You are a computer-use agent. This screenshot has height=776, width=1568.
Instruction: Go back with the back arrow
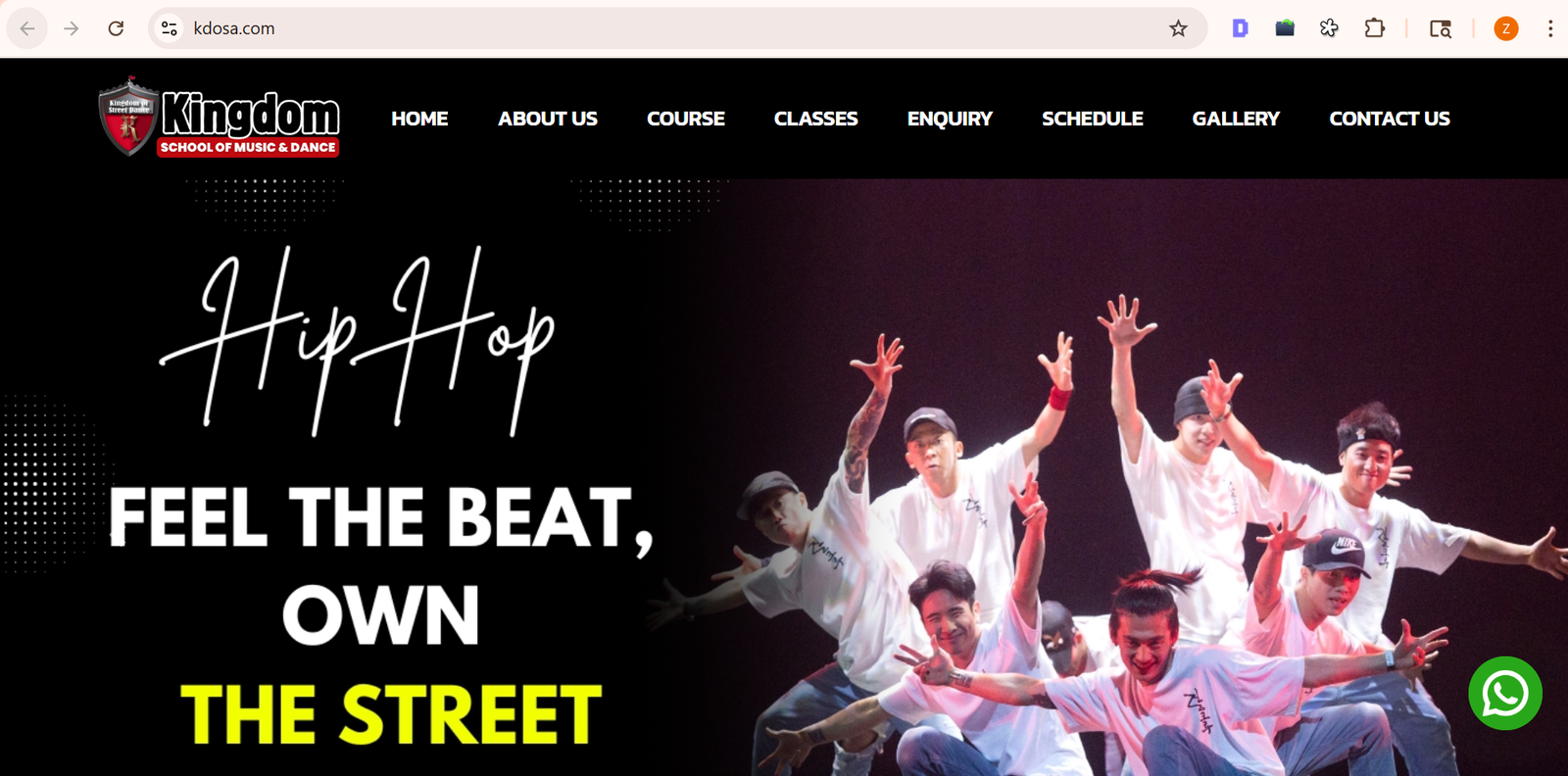pos(27,28)
